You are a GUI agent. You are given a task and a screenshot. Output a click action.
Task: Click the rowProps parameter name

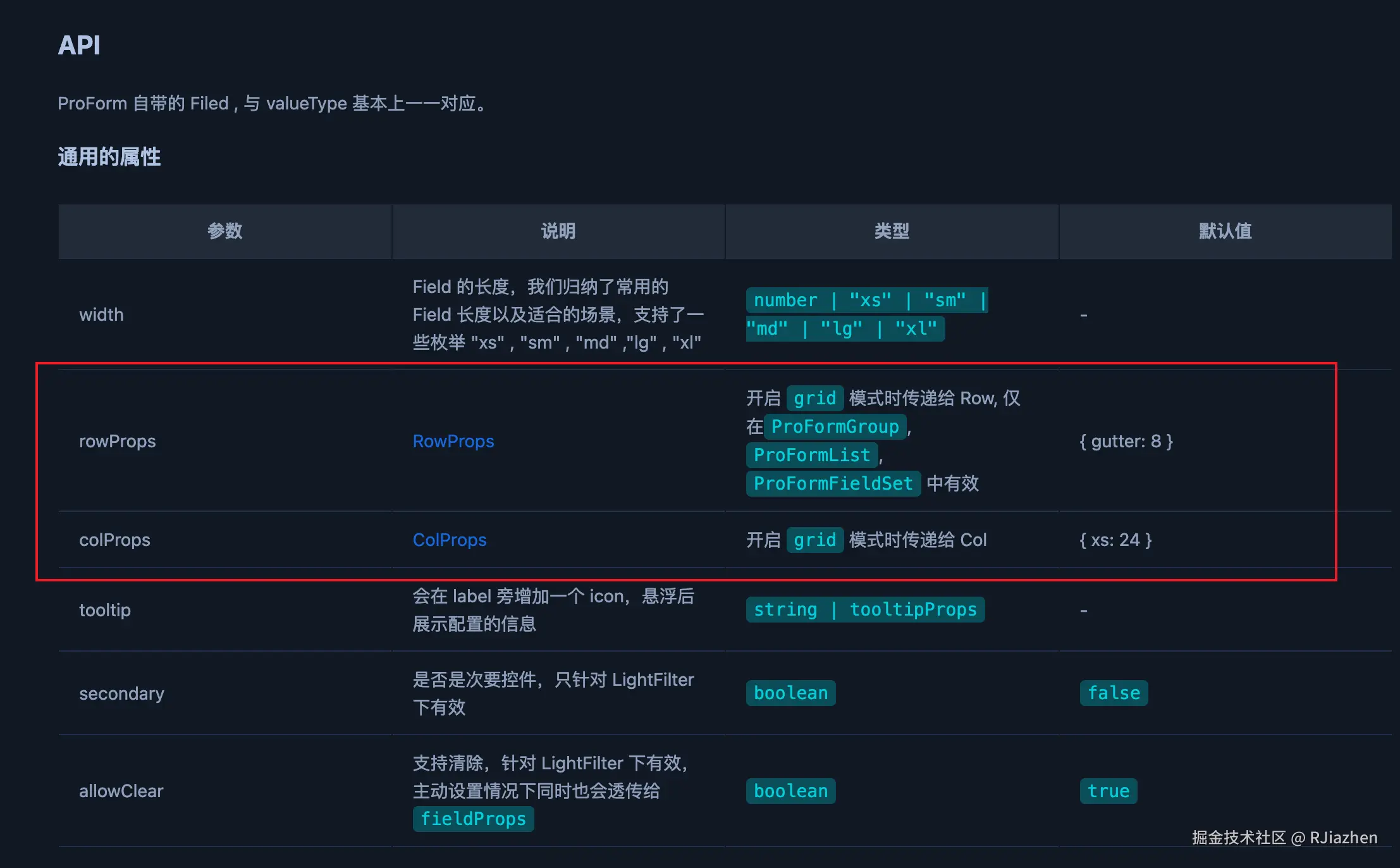pos(117,441)
